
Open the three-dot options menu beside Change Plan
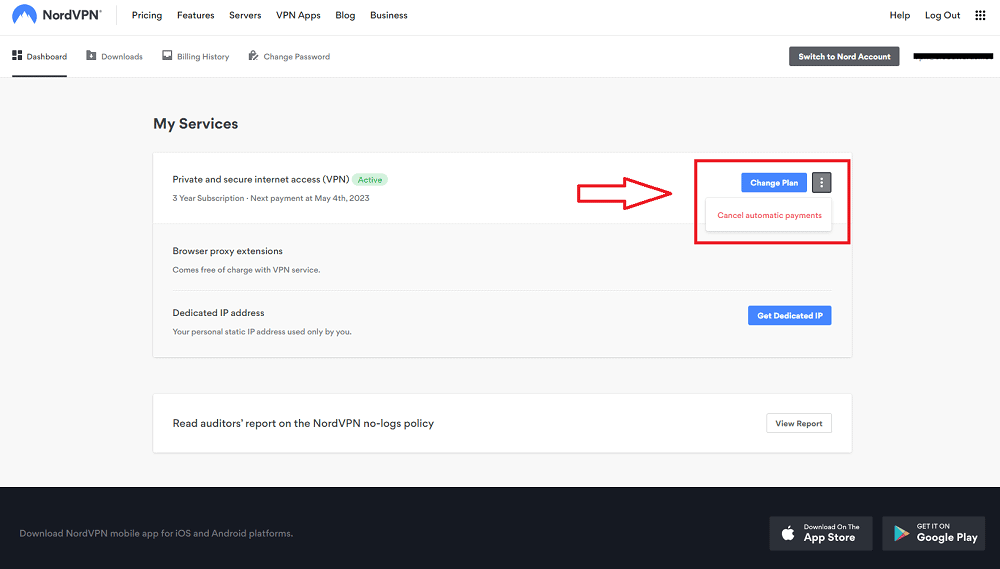pos(821,182)
